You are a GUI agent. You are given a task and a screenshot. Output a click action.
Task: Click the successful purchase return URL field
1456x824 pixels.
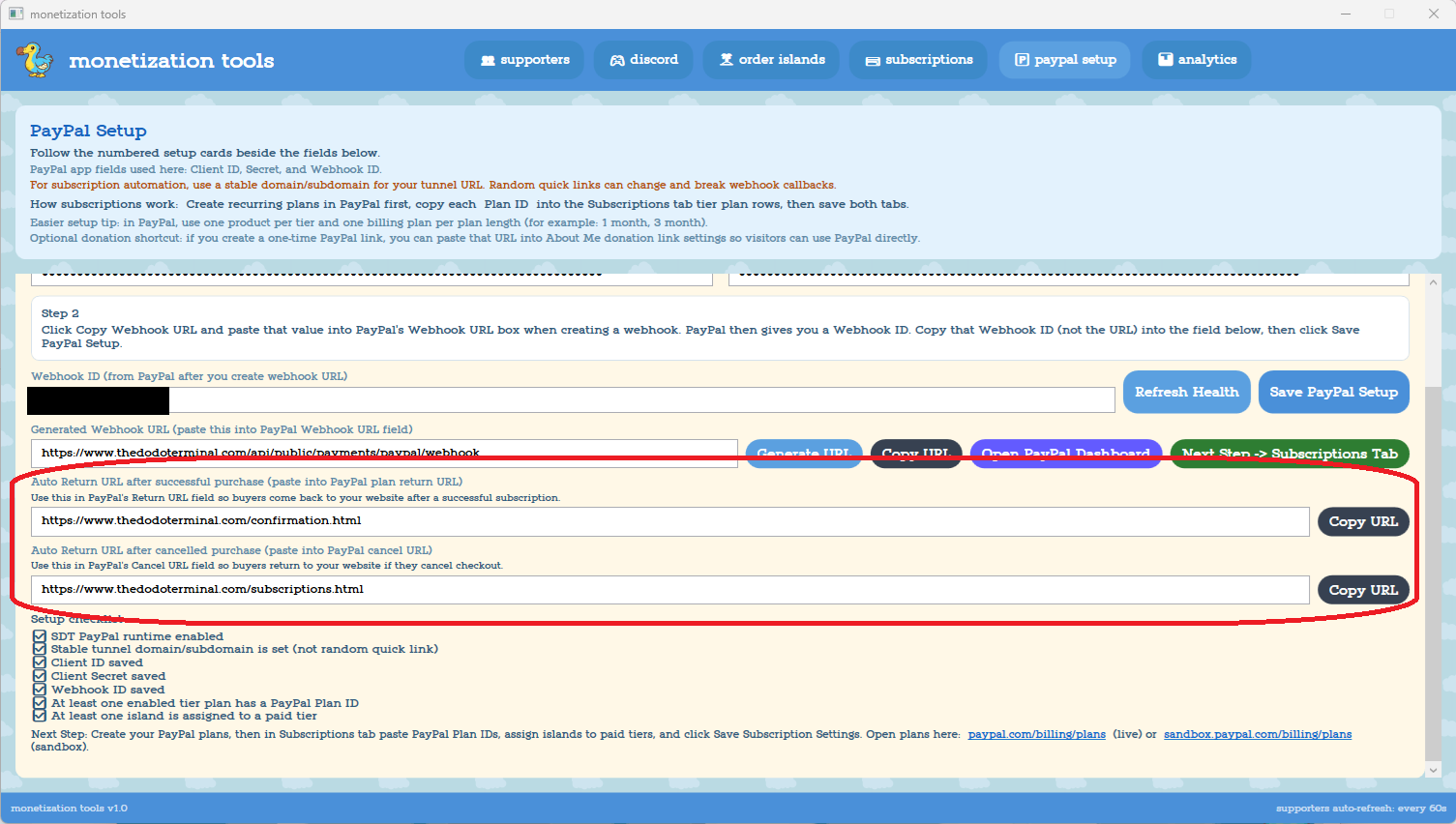click(670, 521)
